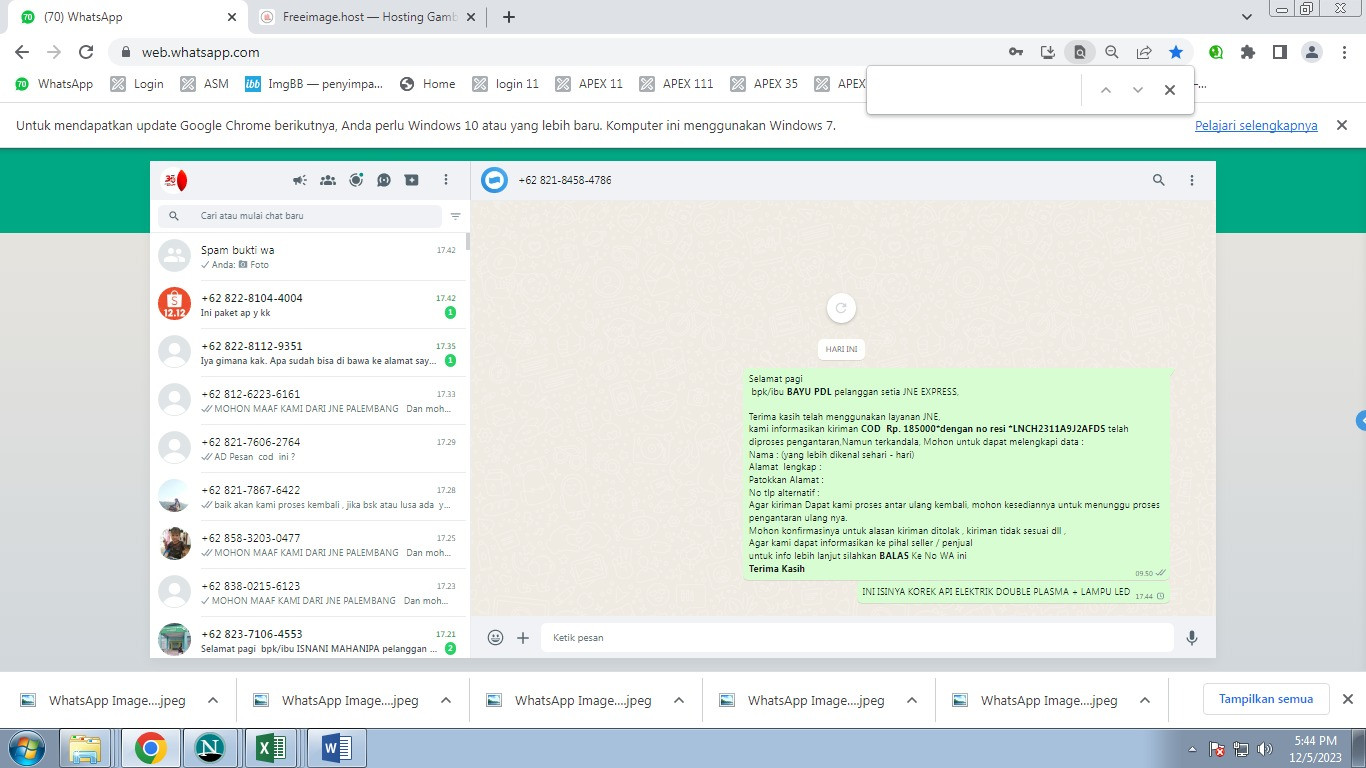Image resolution: width=1366 pixels, height=768 pixels.
Task: Open a new browser tab with plus button
Action: (x=509, y=17)
